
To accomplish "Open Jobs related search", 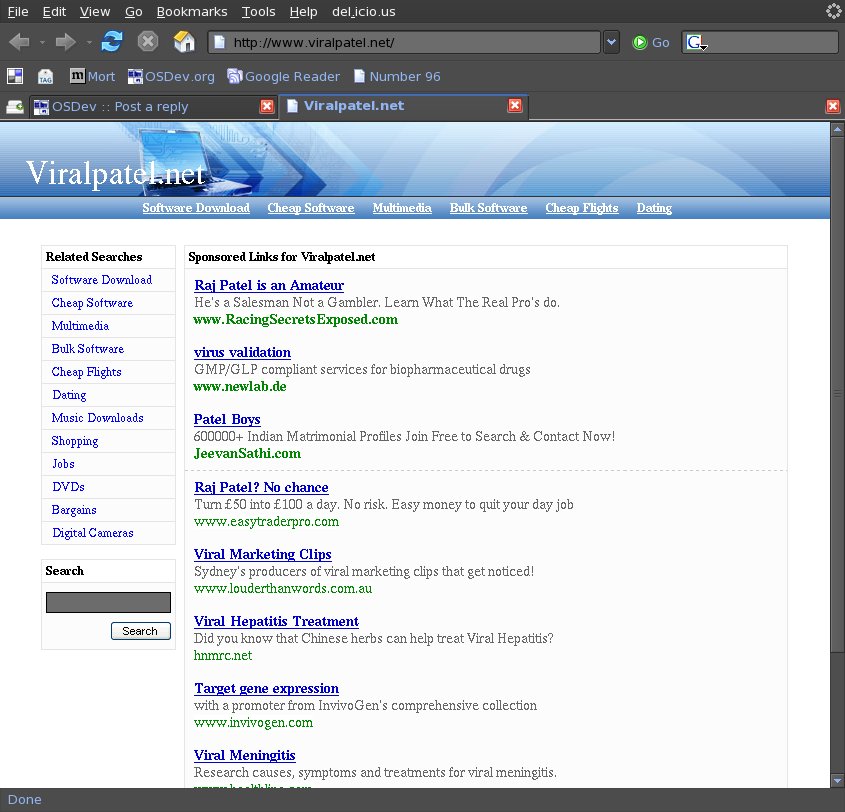I will 63,464.
